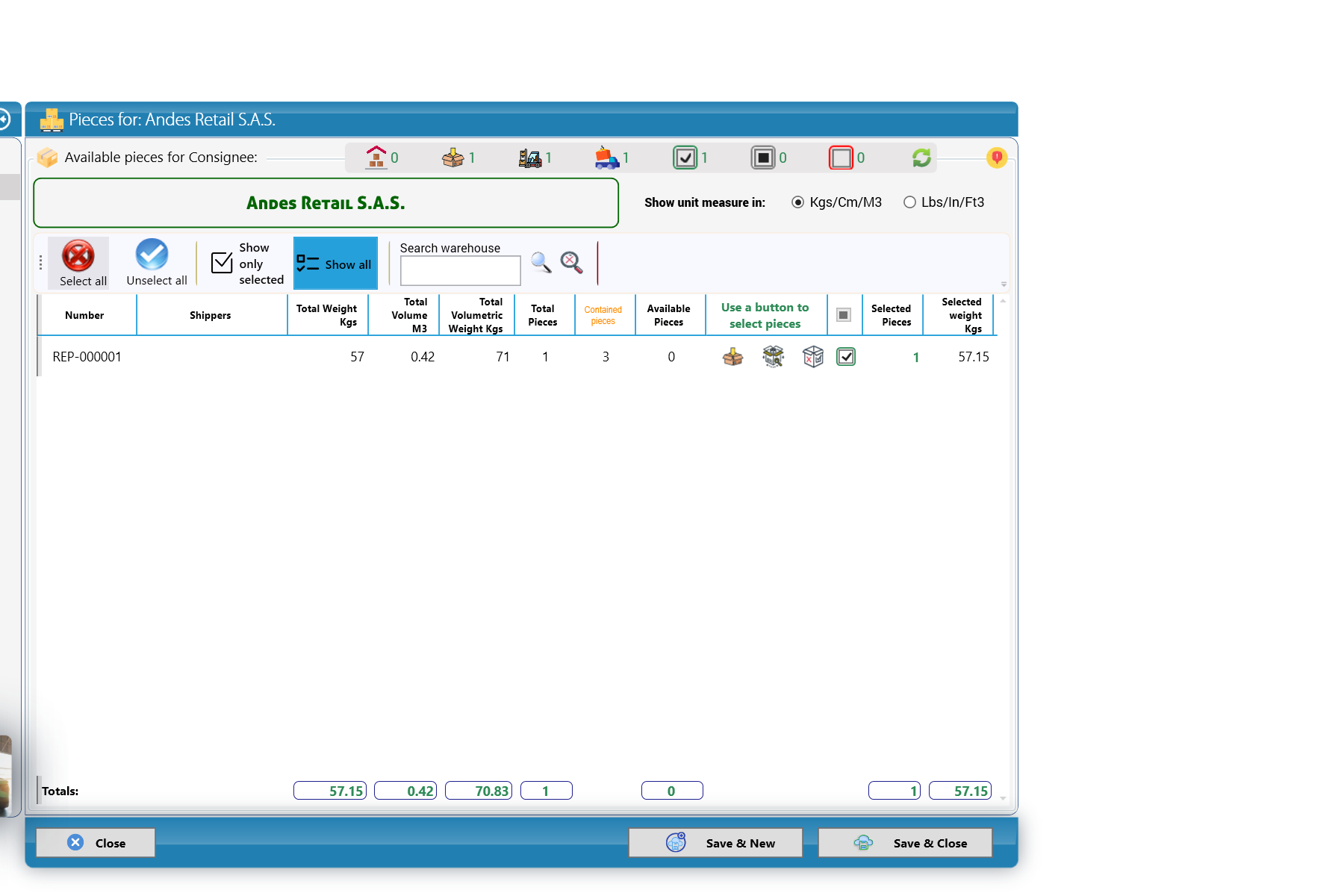Click the Andes Retail S.A.S. consignee banner

326,202
